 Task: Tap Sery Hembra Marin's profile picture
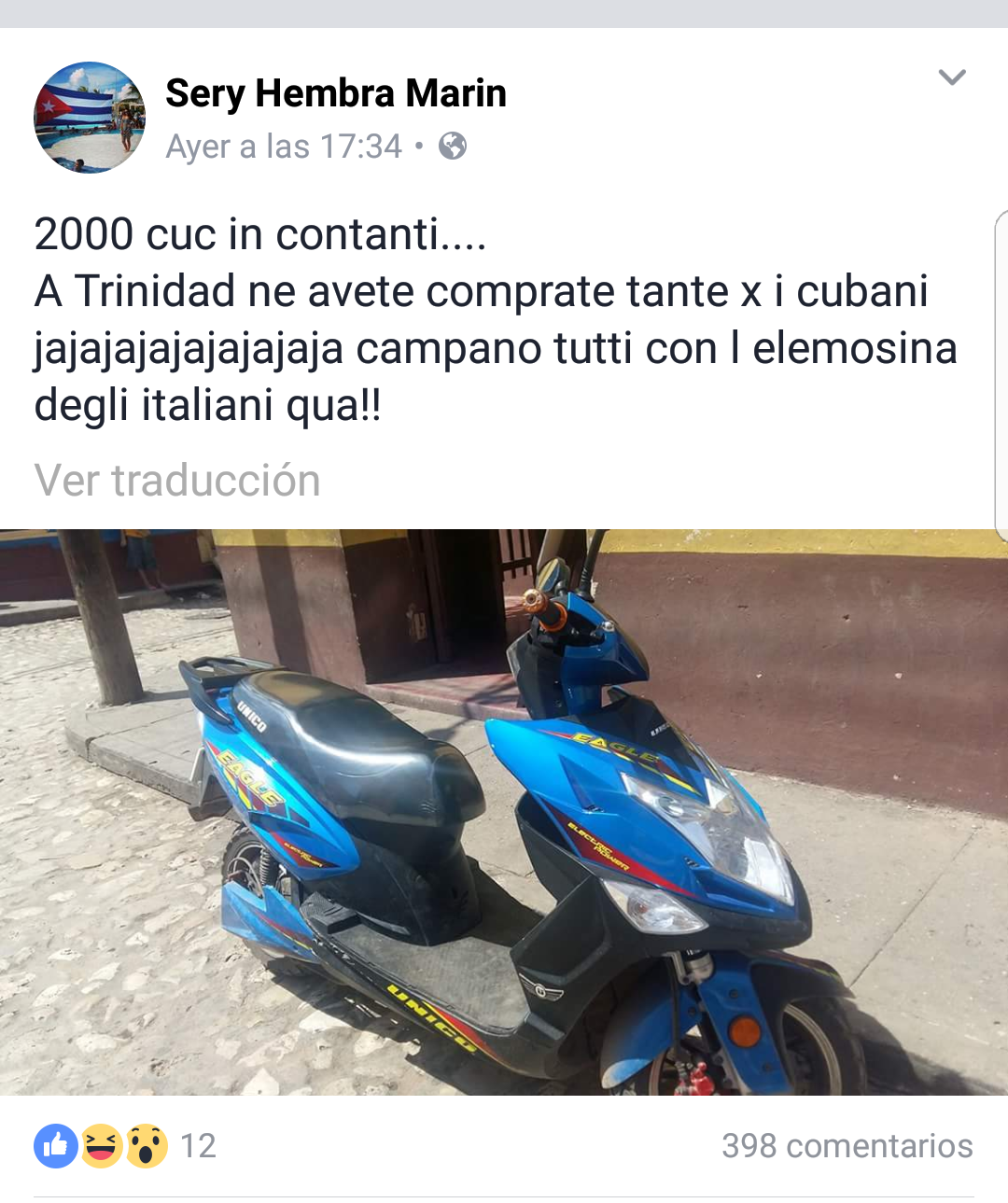tap(90, 118)
